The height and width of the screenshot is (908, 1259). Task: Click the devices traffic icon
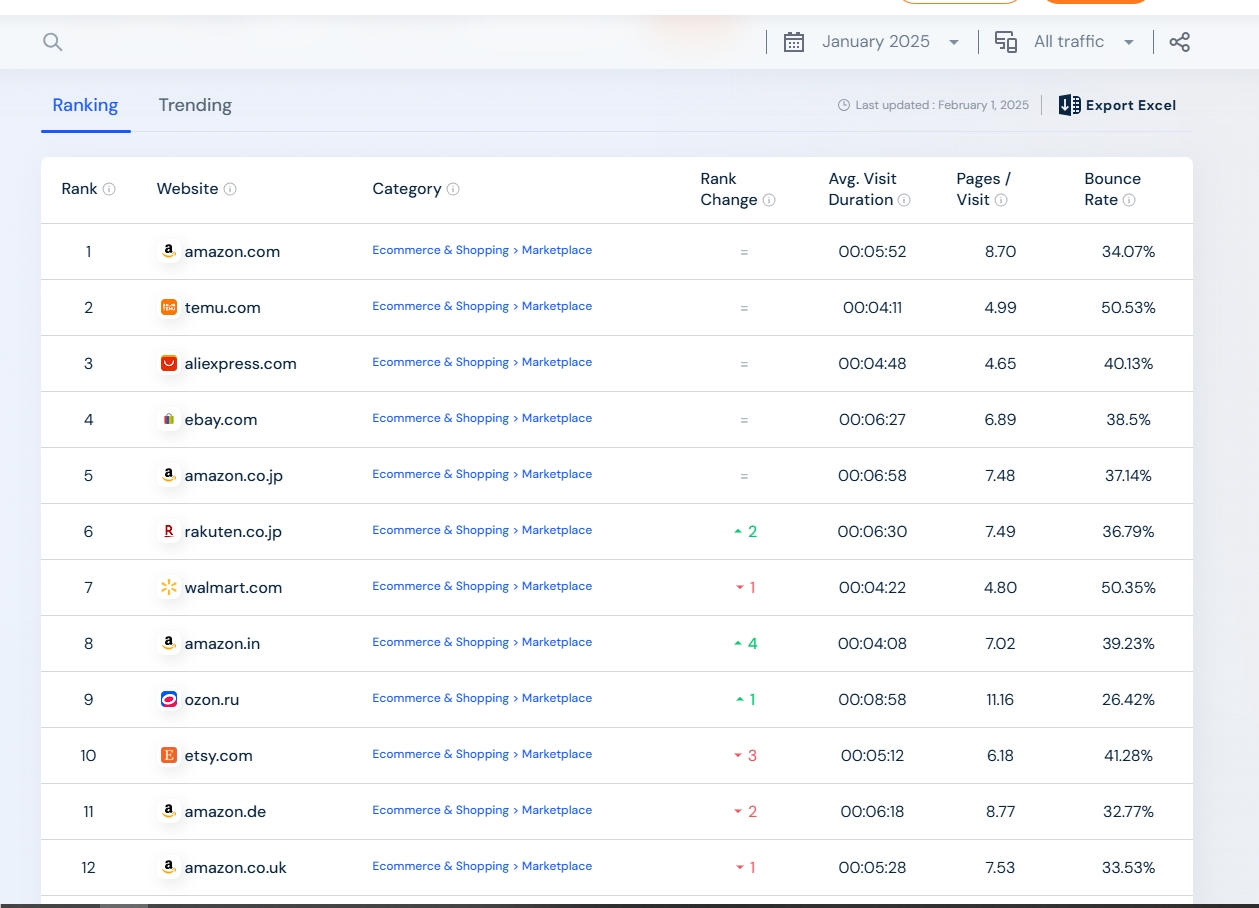(1006, 42)
